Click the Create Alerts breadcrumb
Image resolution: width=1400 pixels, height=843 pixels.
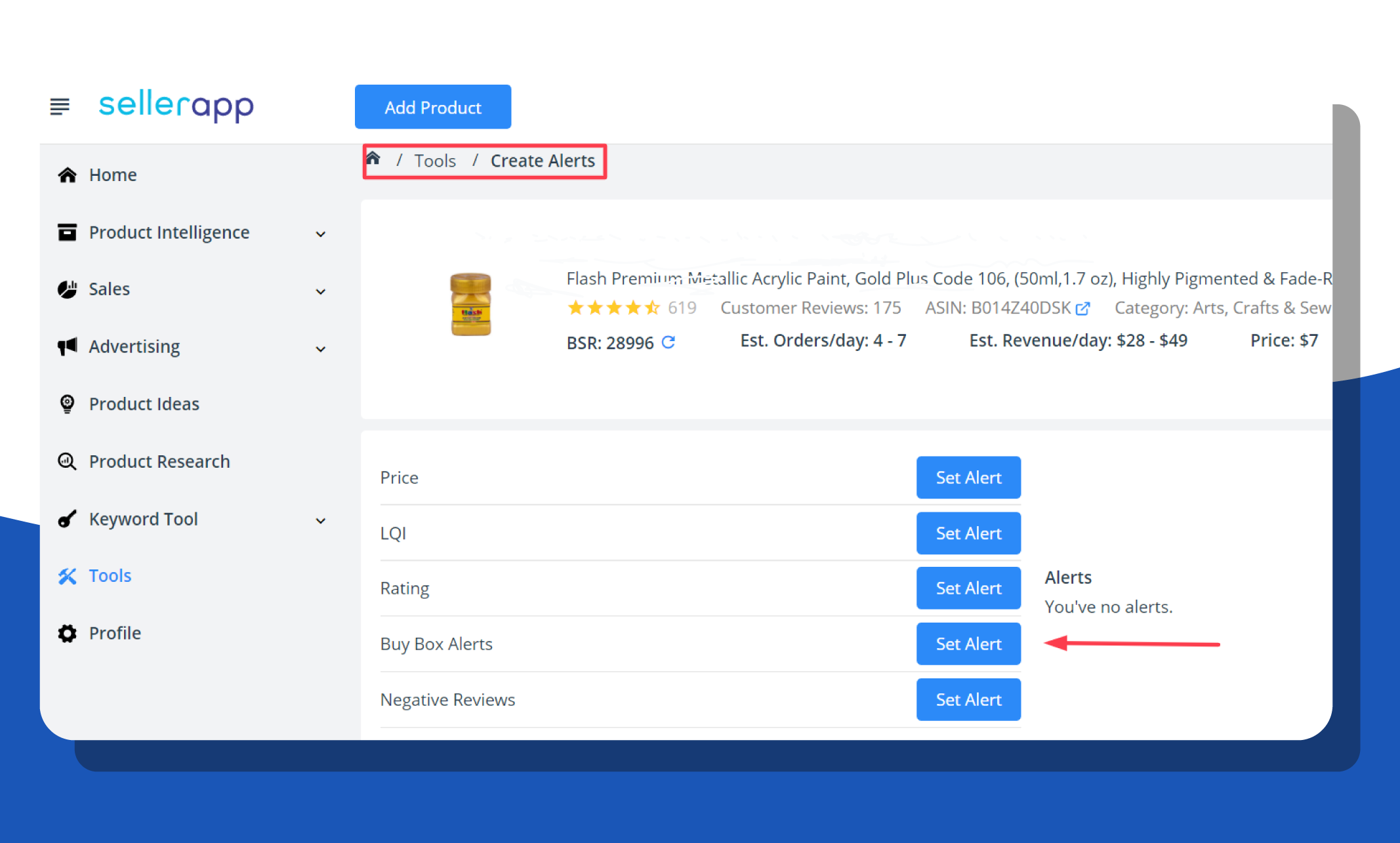(x=543, y=161)
